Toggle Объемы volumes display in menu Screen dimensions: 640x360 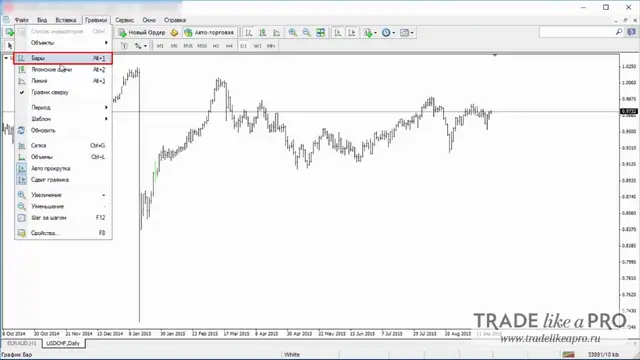coord(63,157)
